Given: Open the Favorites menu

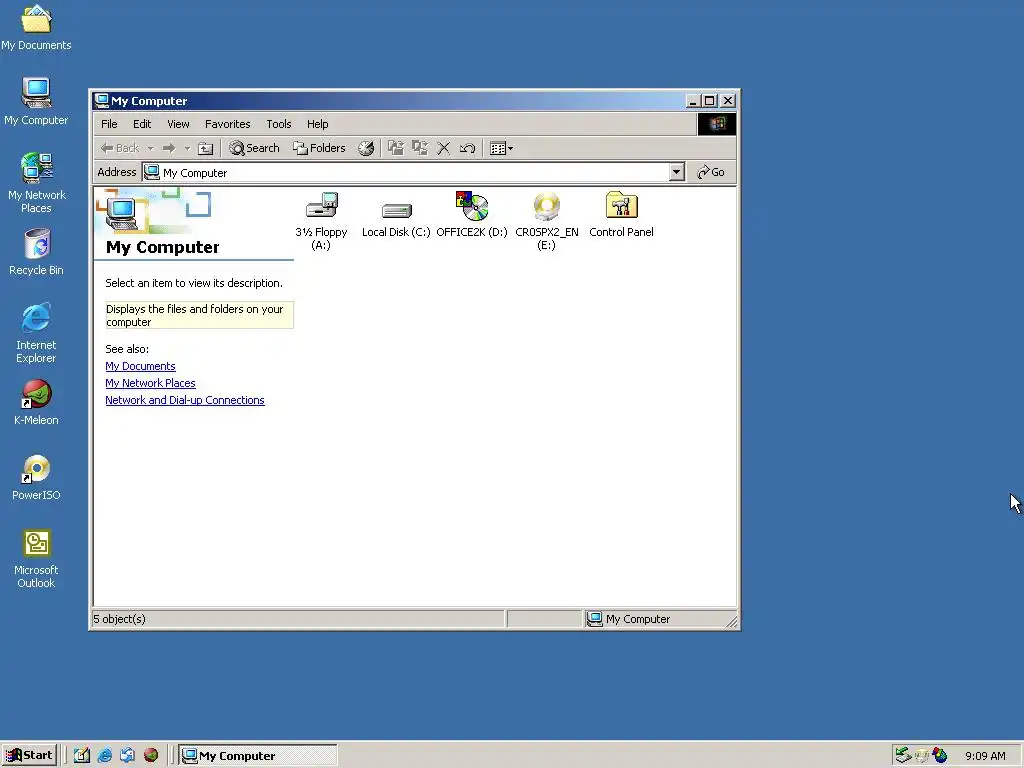Looking at the screenshot, I should coord(227,124).
